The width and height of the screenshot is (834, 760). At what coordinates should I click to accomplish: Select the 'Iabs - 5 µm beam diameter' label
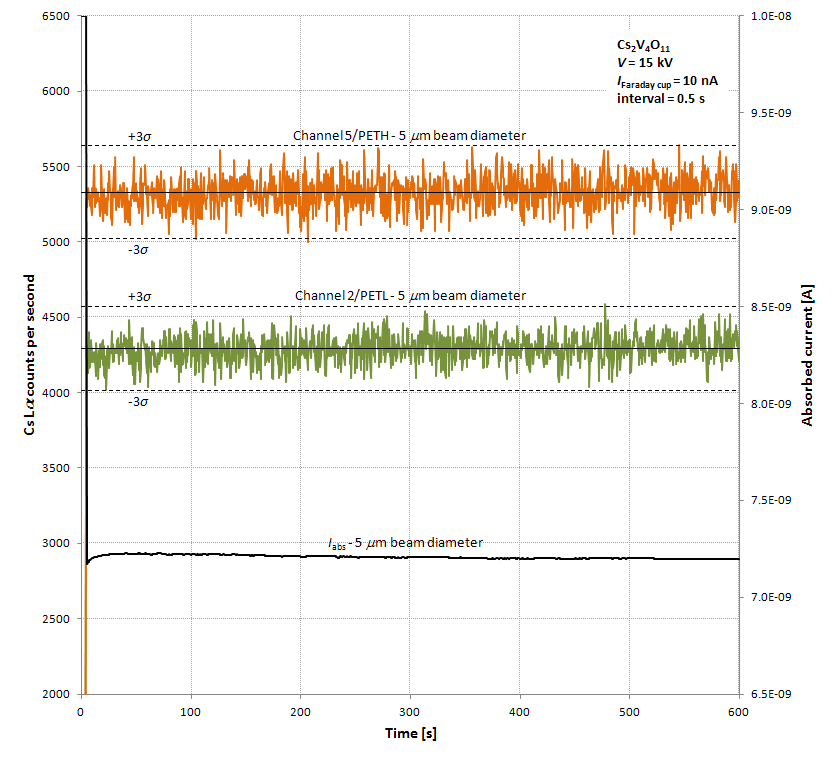(x=406, y=542)
